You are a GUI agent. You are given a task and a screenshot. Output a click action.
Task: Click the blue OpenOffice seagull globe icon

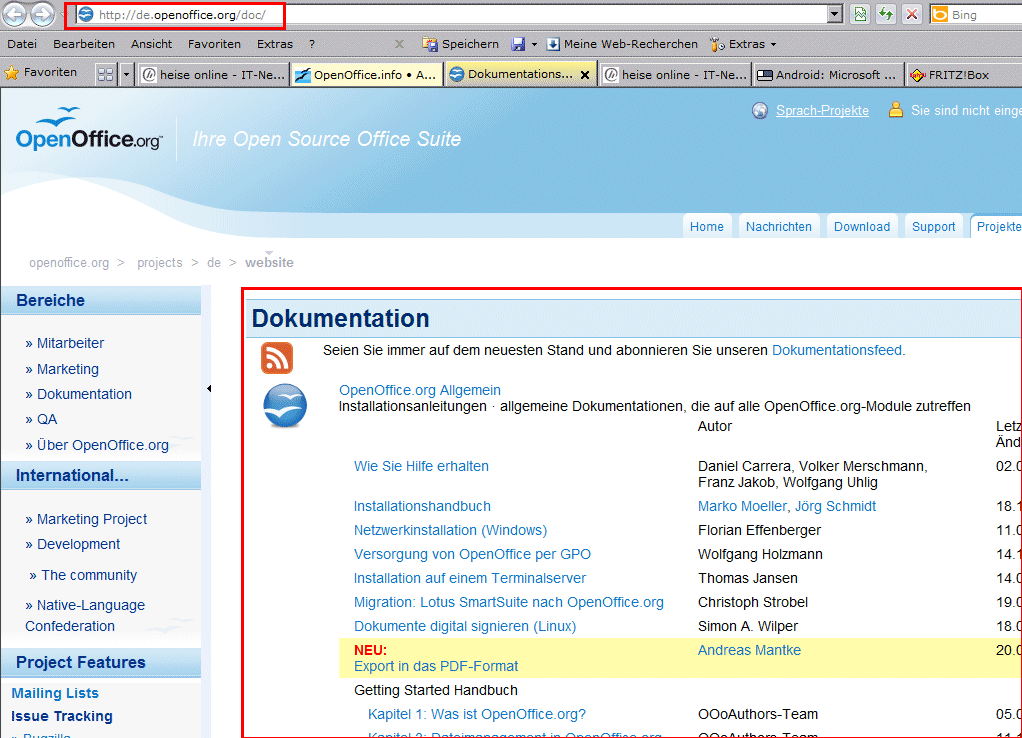[285, 406]
